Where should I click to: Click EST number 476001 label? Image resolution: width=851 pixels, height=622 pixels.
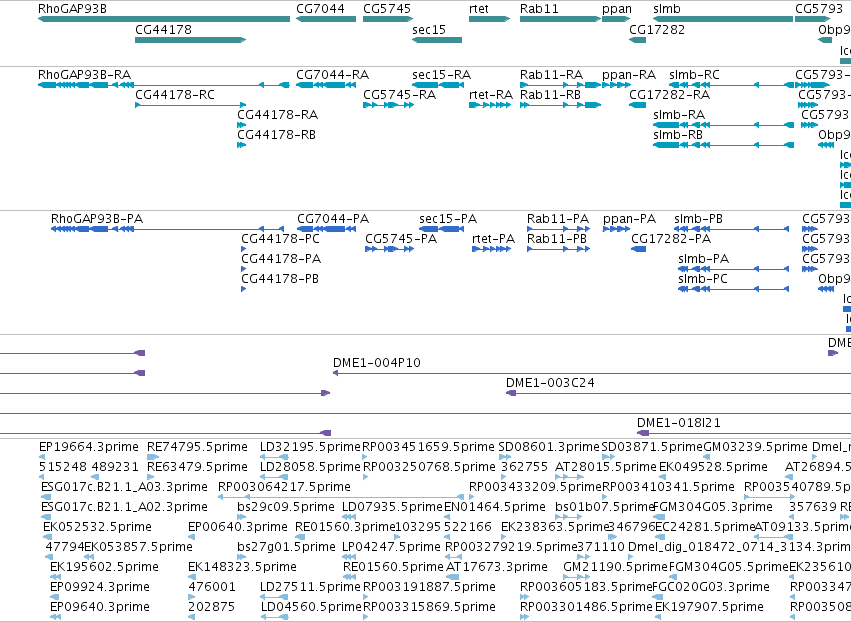pos(212,587)
